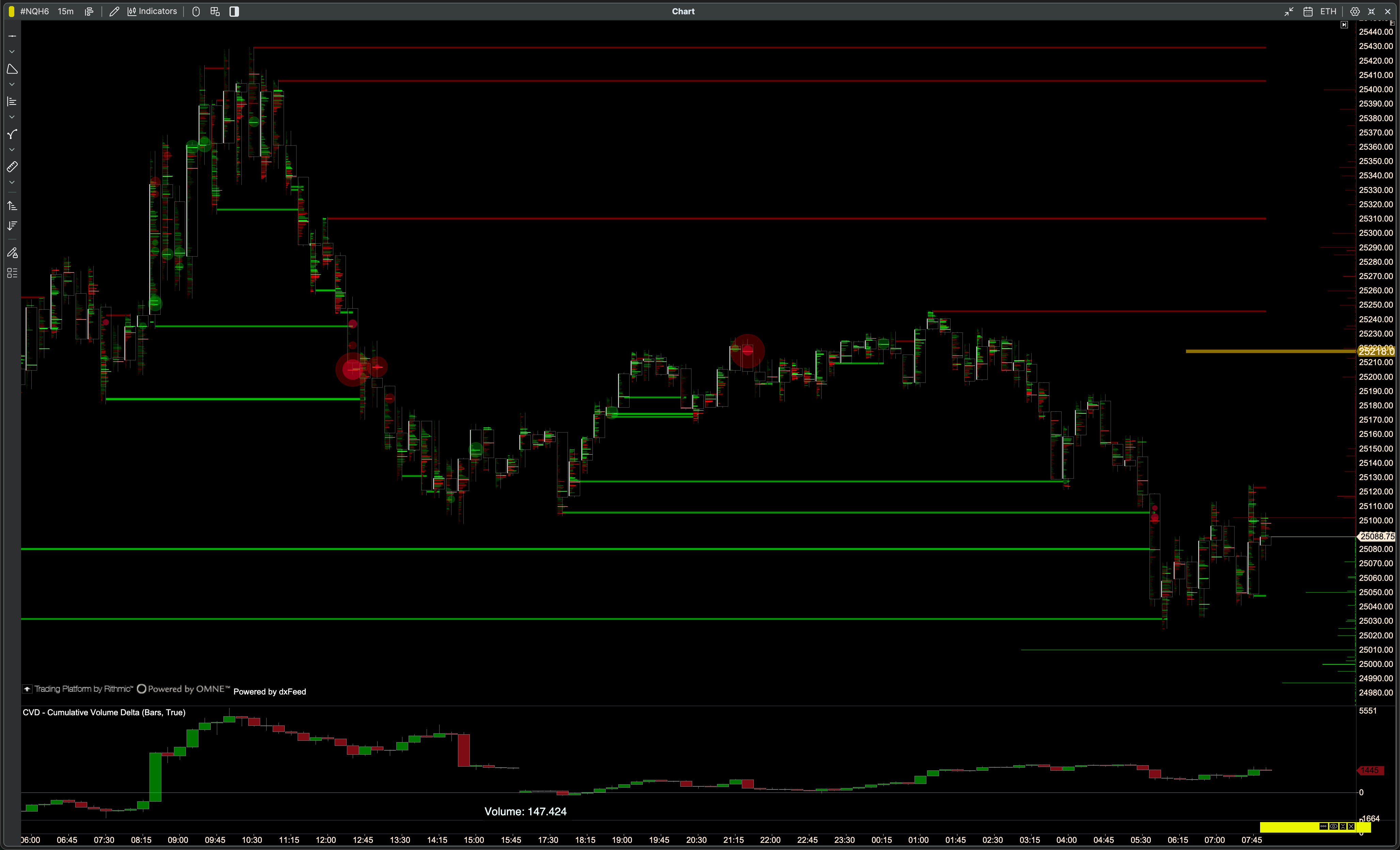Screen dimensions: 1400x850
Task: Change the 15m timeframe
Action: coord(65,11)
